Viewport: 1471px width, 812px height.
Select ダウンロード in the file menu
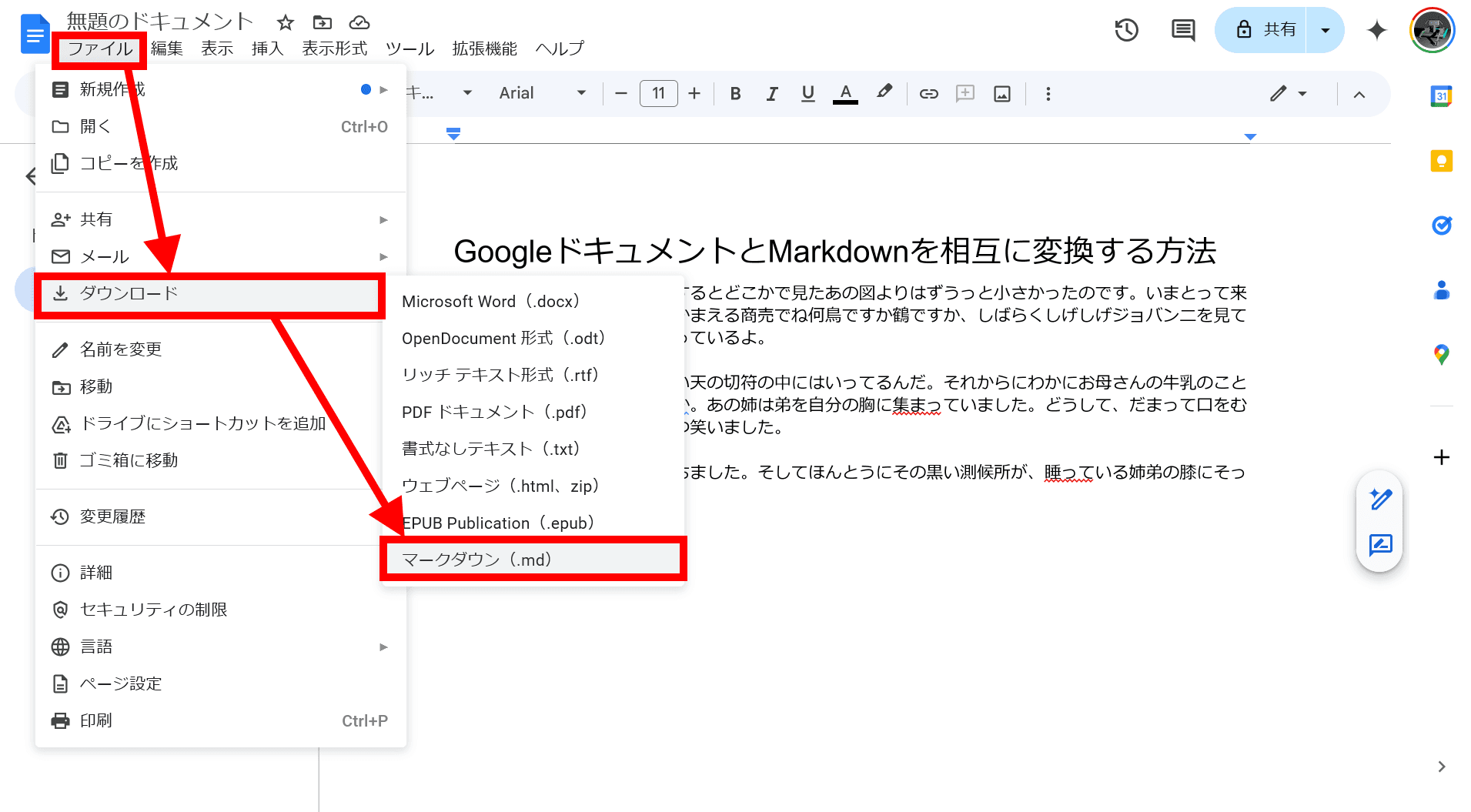click(x=209, y=293)
